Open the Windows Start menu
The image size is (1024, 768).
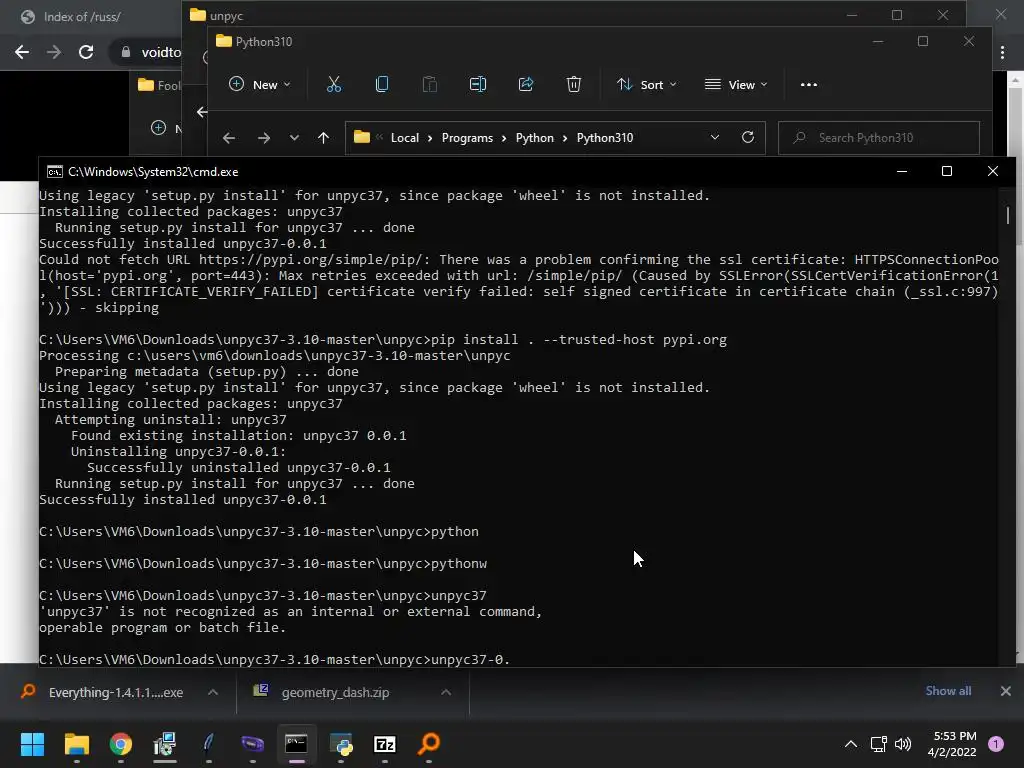coord(32,744)
